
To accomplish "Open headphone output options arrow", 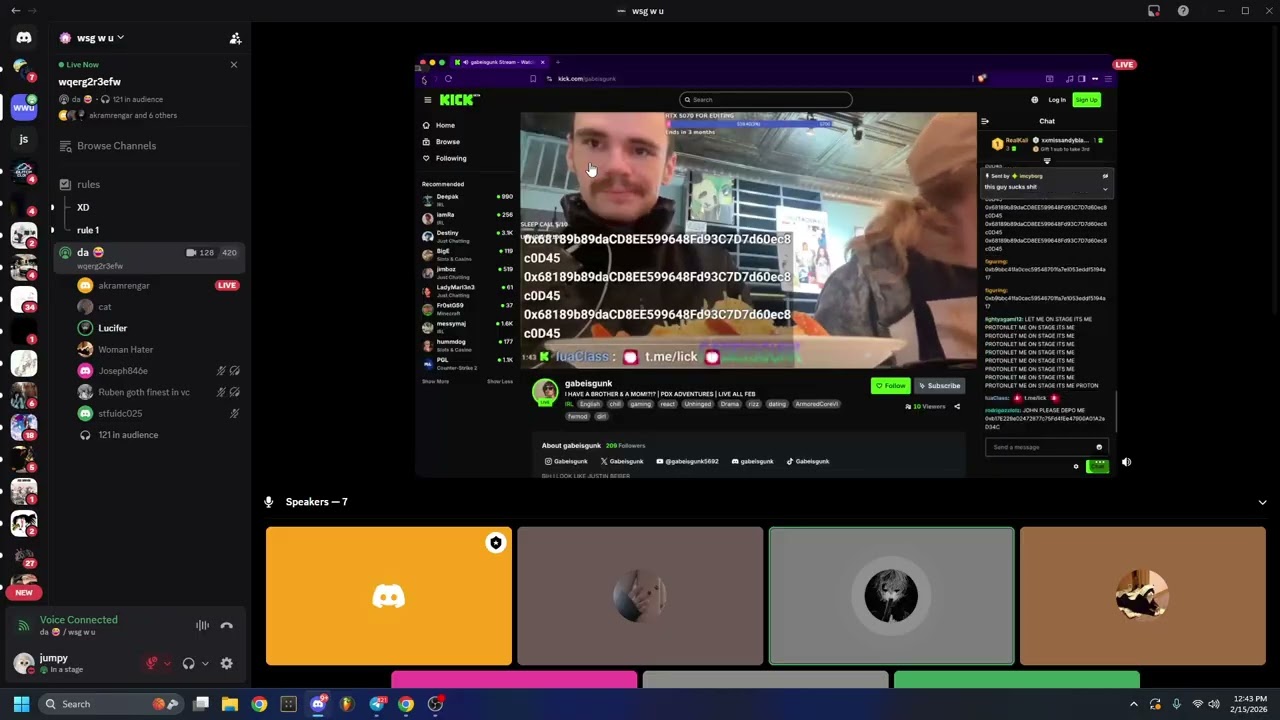I will pos(205,663).
